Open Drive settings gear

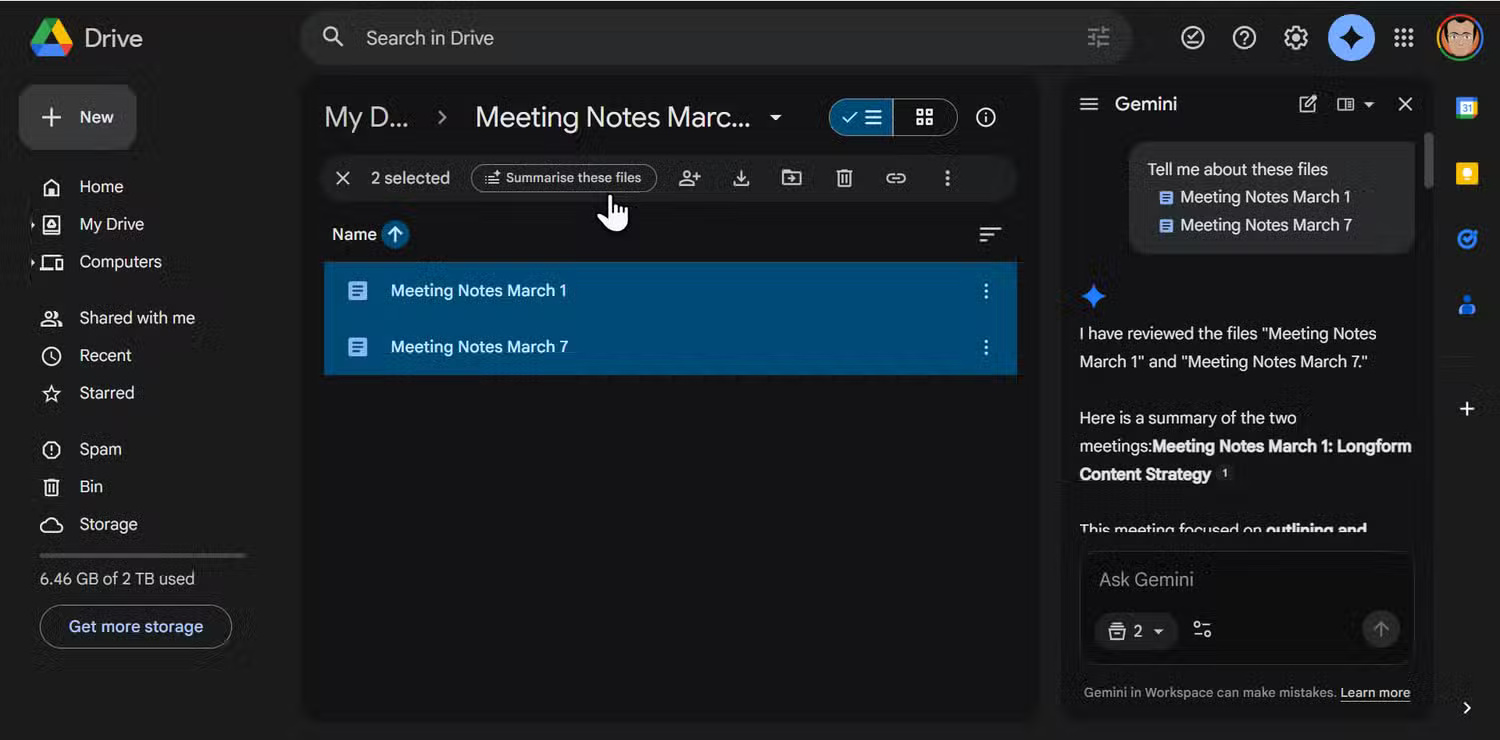click(x=1295, y=37)
